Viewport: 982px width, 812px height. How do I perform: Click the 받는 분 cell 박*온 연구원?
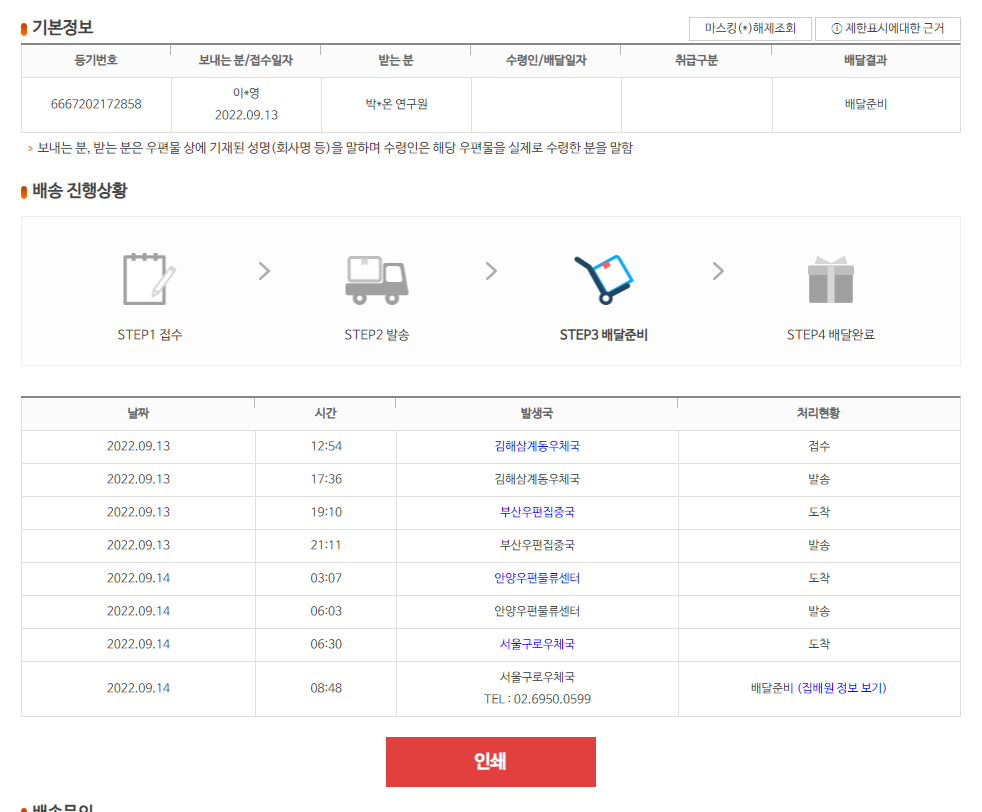point(396,104)
